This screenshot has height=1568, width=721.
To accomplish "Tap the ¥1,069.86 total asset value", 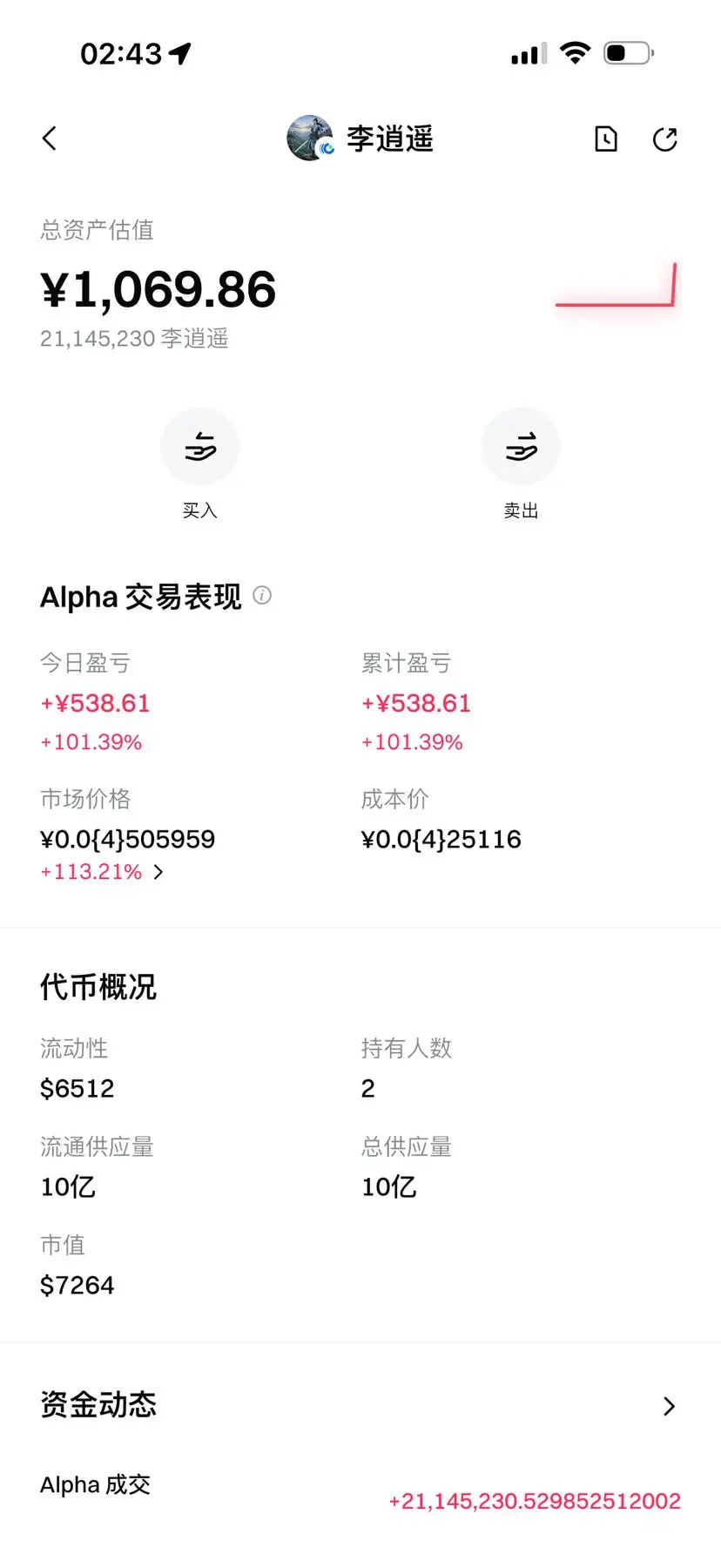I will point(158,289).
